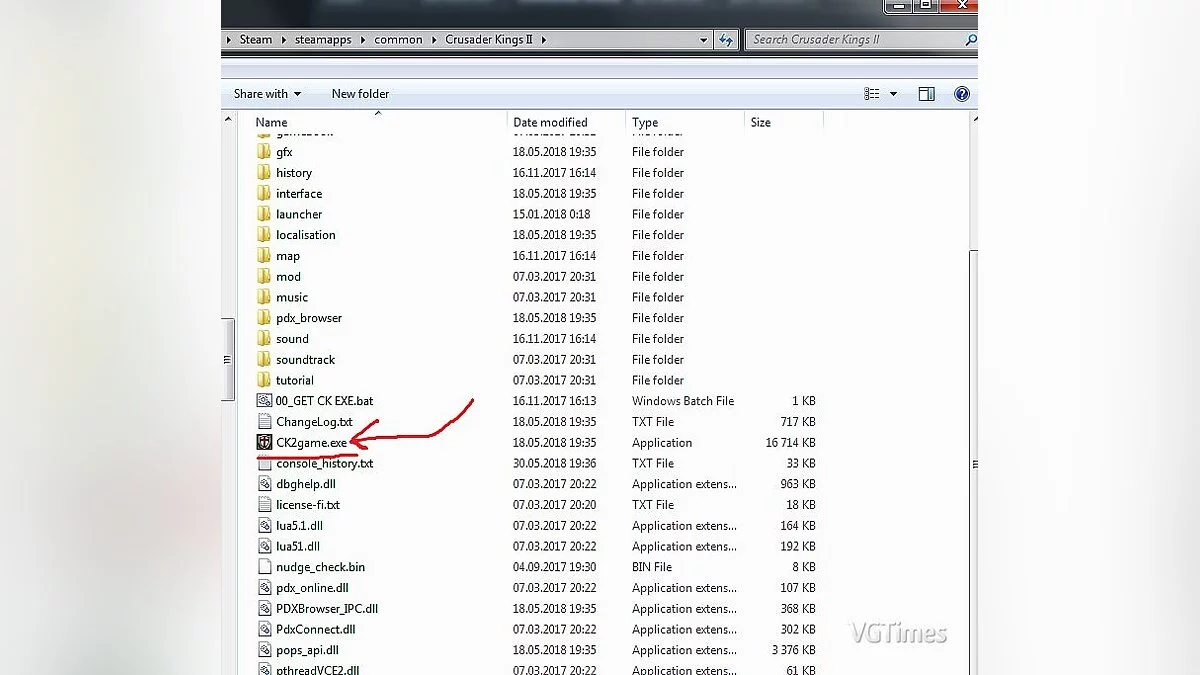Click the PdxConnect.dll file icon
Screen dimensions: 1200x675
[264, 630]
